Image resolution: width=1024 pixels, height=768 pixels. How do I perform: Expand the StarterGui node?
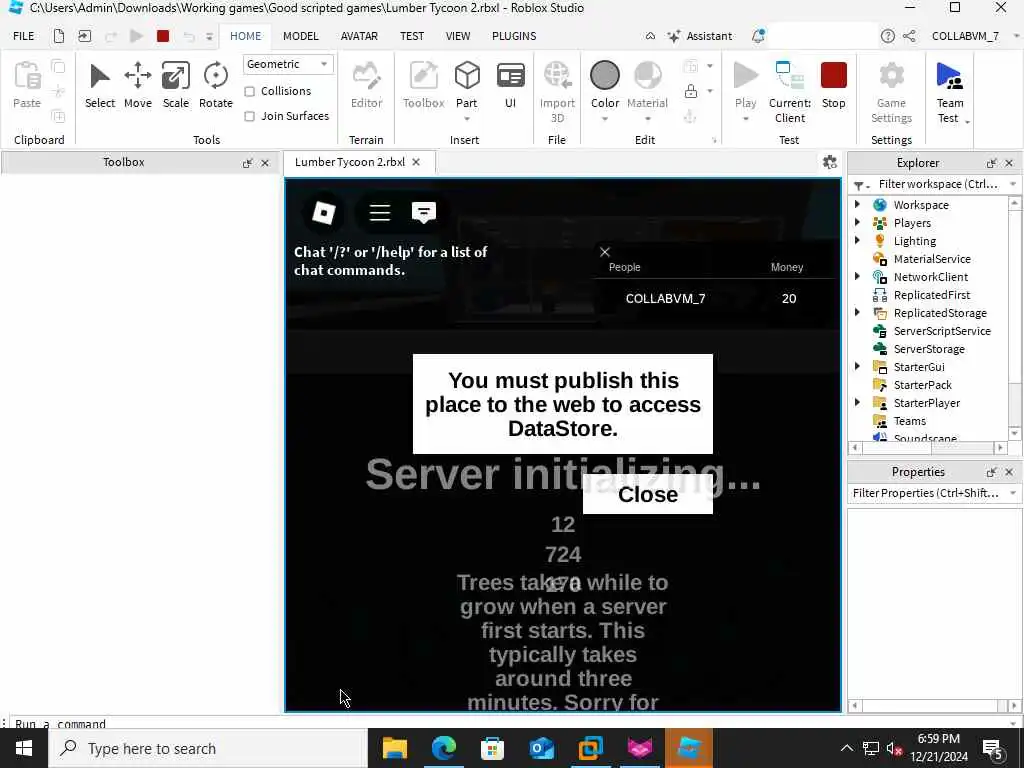pyautogui.click(x=857, y=366)
